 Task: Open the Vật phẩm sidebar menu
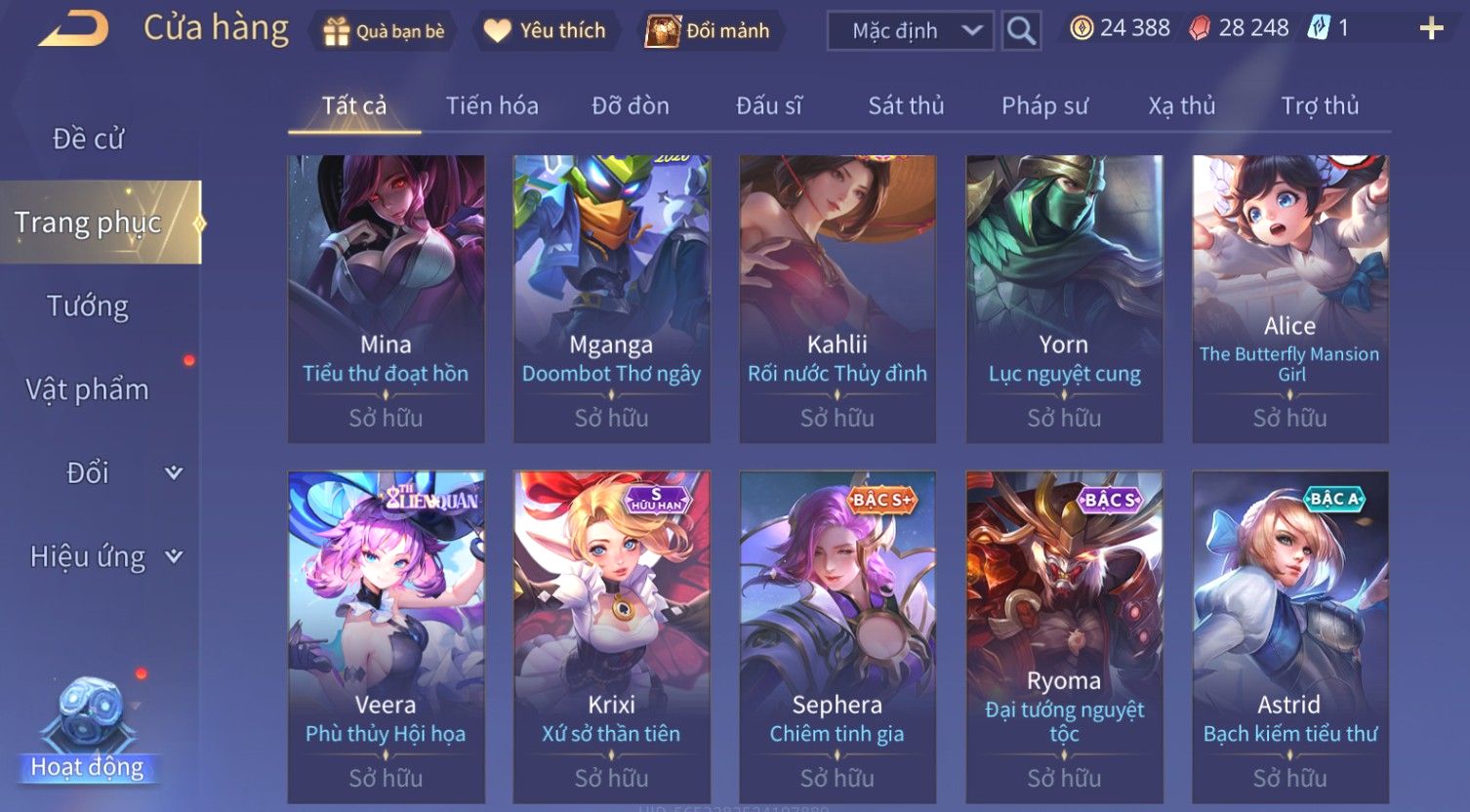(x=88, y=389)
